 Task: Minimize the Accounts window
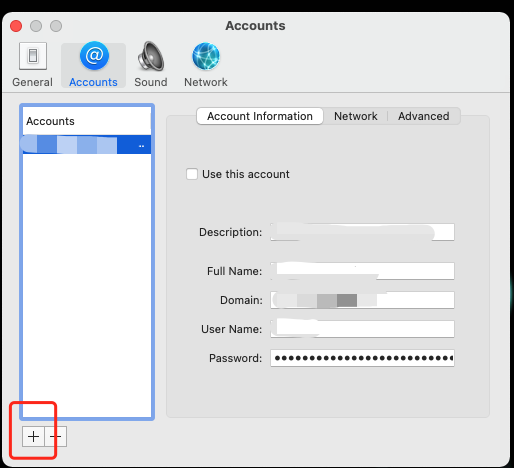36,26
